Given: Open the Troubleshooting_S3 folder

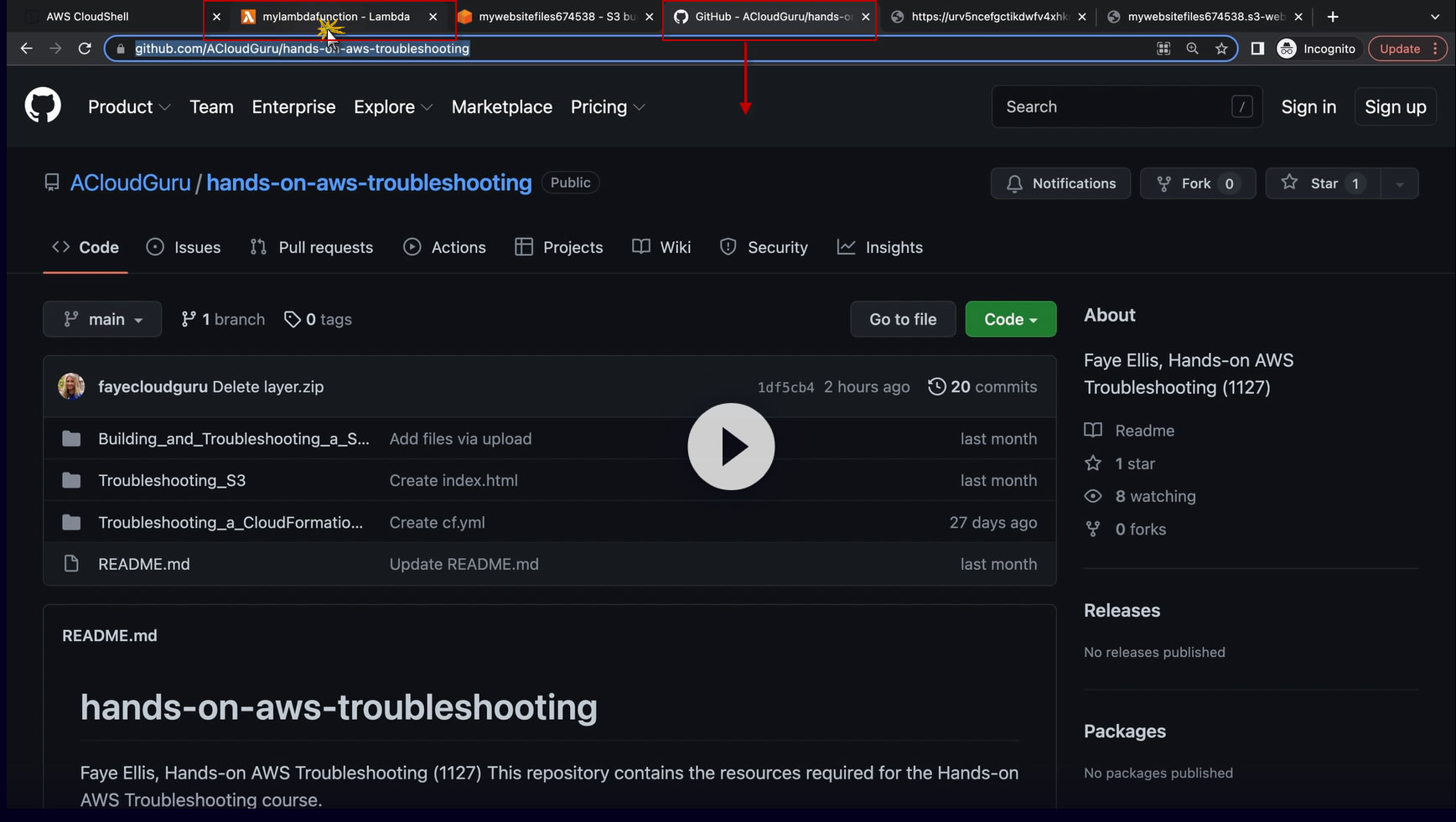Looking at the screenshot, I should click(x=172, y=480).
